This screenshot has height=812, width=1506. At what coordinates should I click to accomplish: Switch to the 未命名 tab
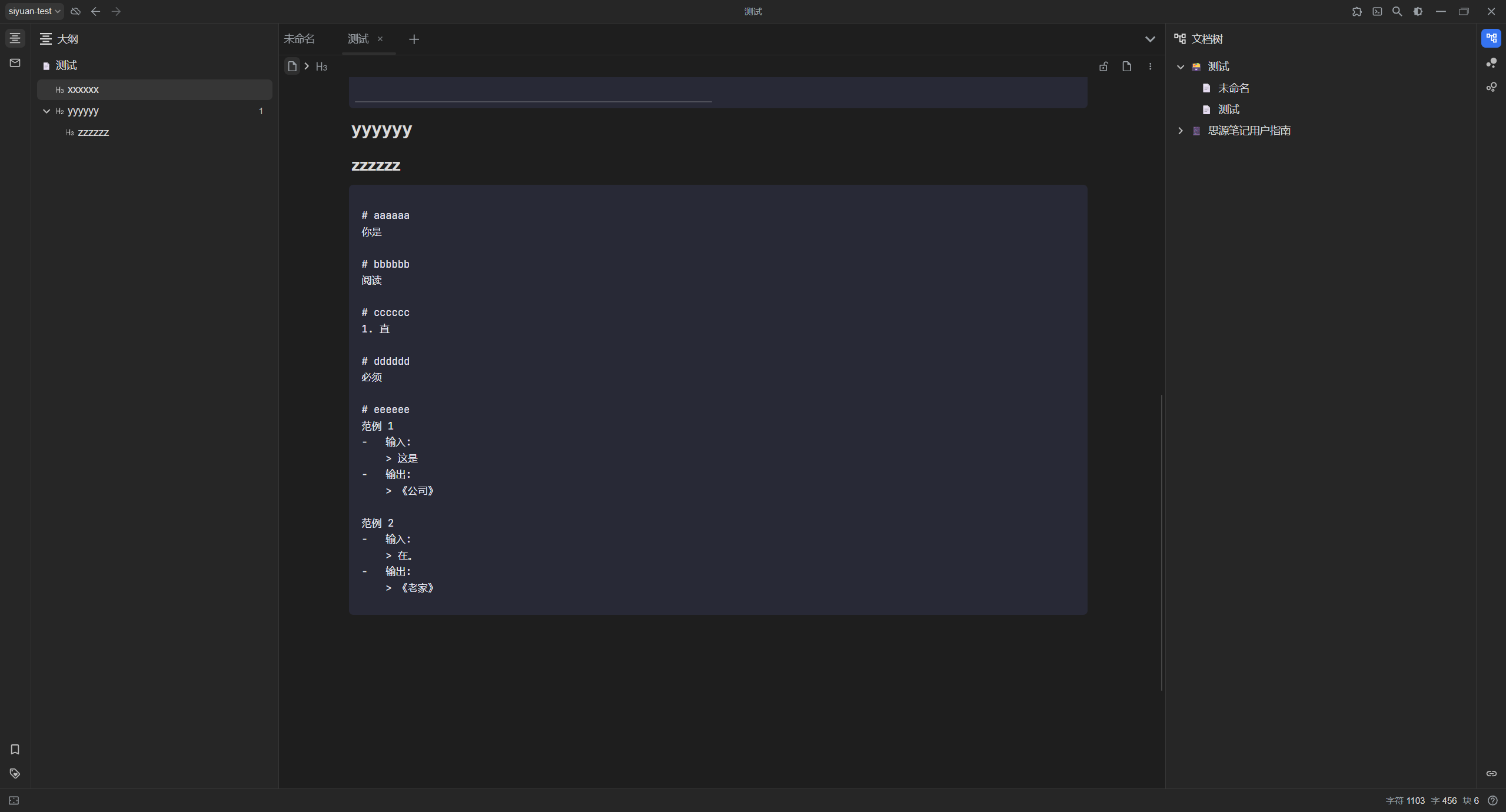[300, 39]
